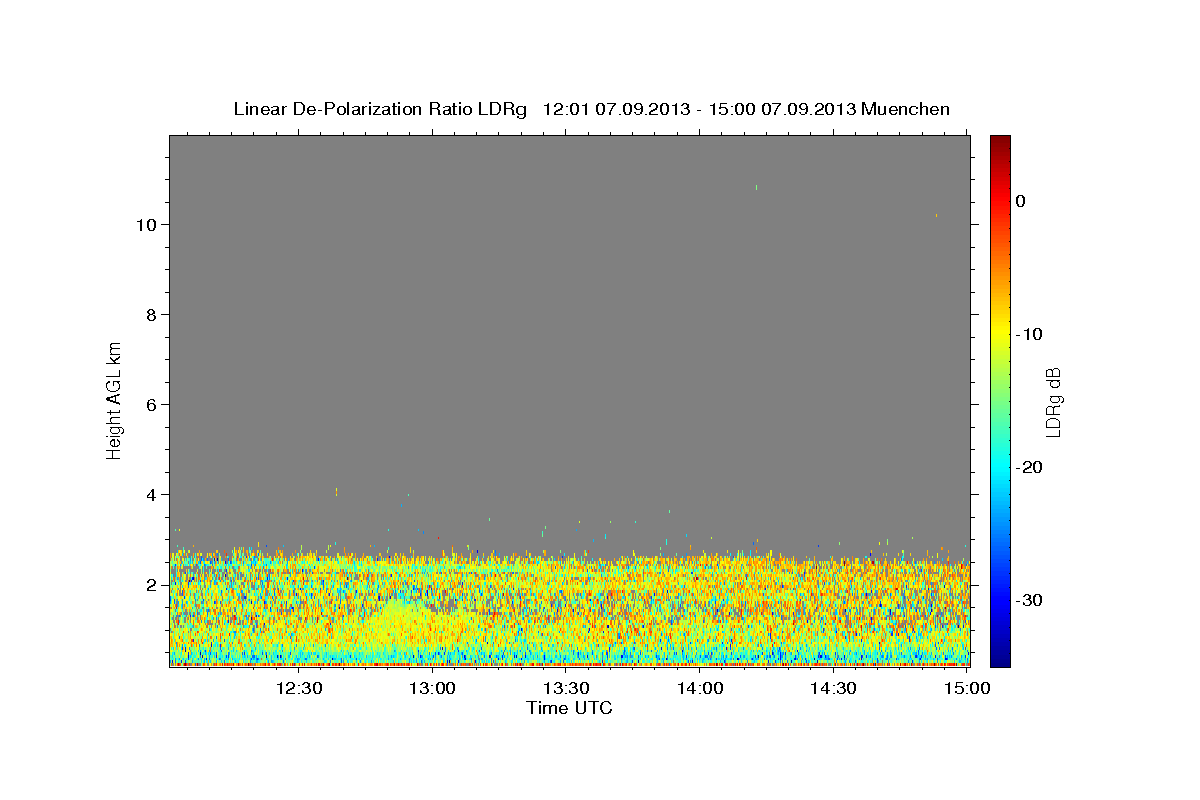Click the 'LDRg dB' colorbar label
Image resolution: width=1200 pixels, height=800 pixels.
[1053, 402]
